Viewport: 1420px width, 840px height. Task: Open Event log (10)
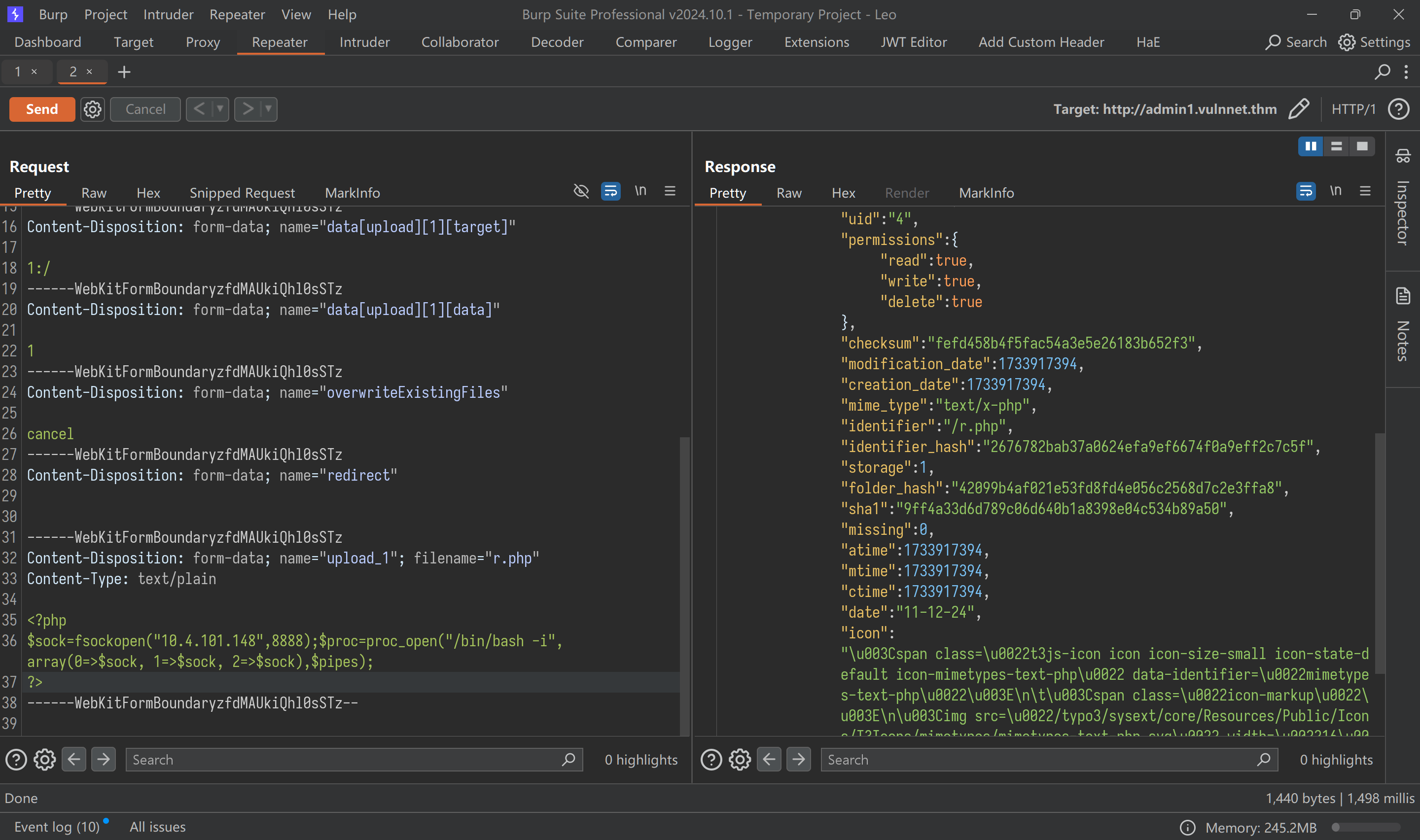pyautogui.click(x=57, y=827)
